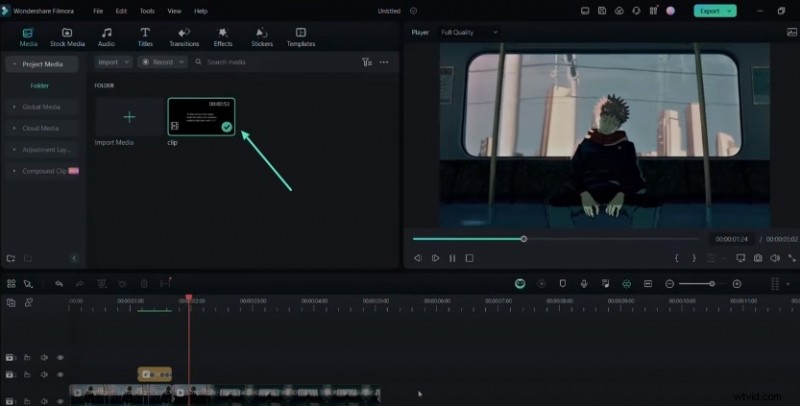Set the mark in point
This screenshot has height=406, width=800.
(x=677, y=258)
